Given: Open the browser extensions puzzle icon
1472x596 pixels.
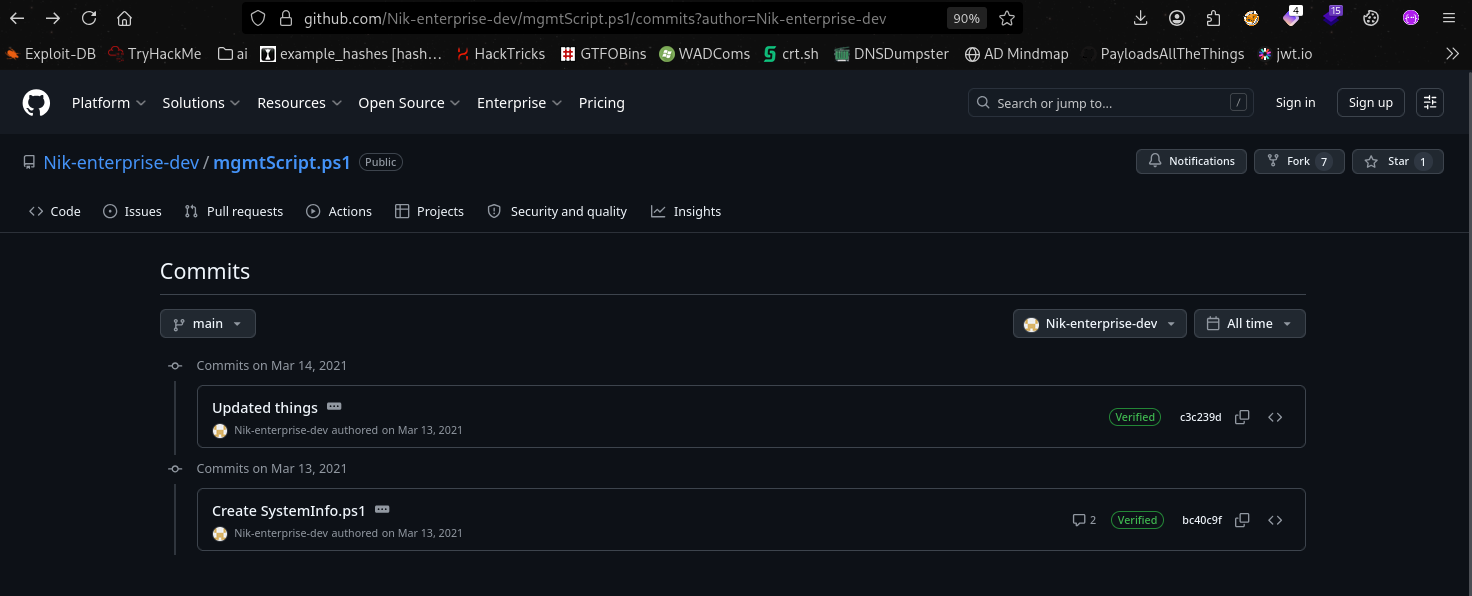Looking at the screenshot, I should [x=1213, y=18].
